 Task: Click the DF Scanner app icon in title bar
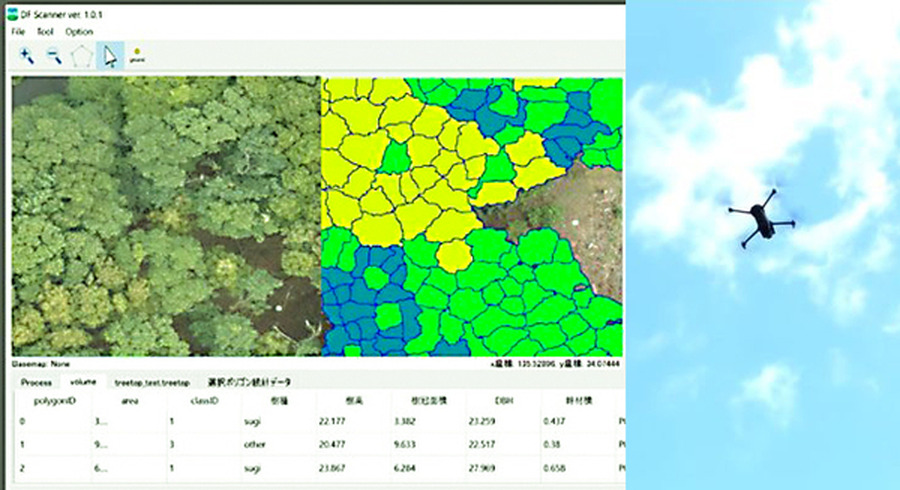pos(12,14)
